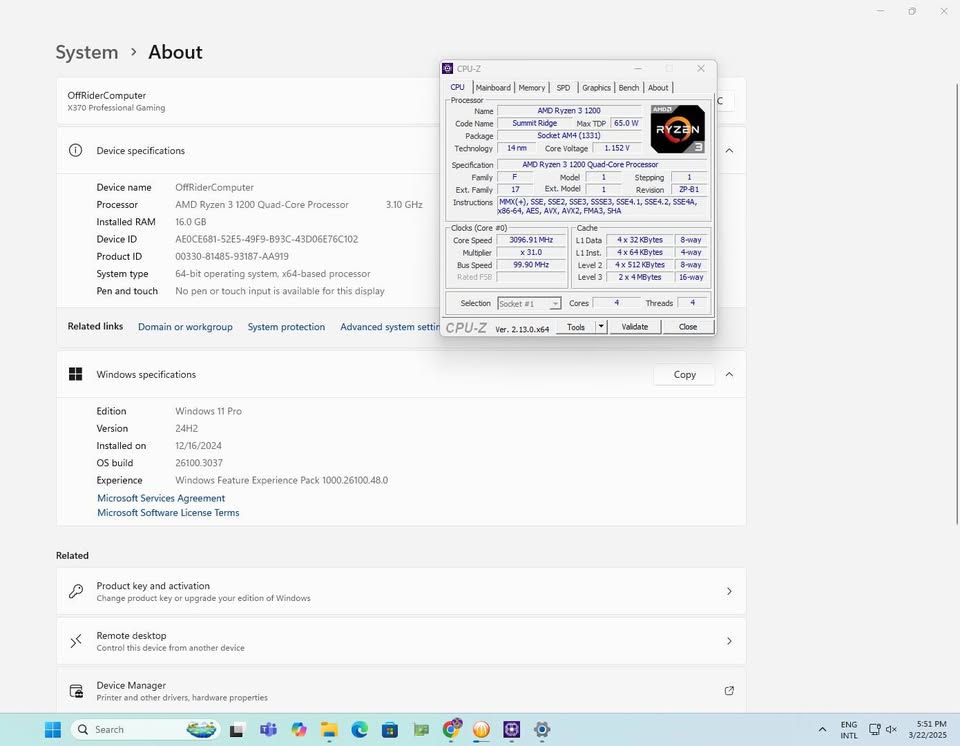Screen dimensions: 960x746
Task: Open File Explorer from the taskbar
Action: pyautogui.click(x=329, y=729)
